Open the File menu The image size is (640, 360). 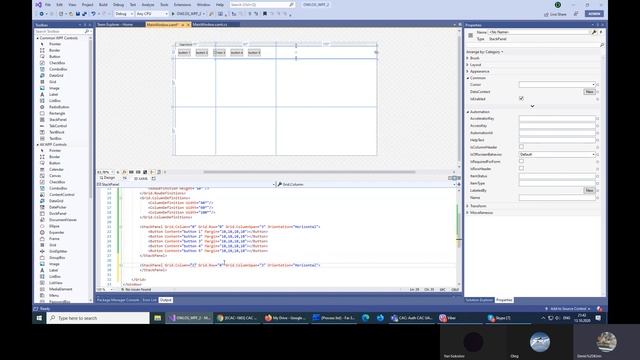click(48, 5)
